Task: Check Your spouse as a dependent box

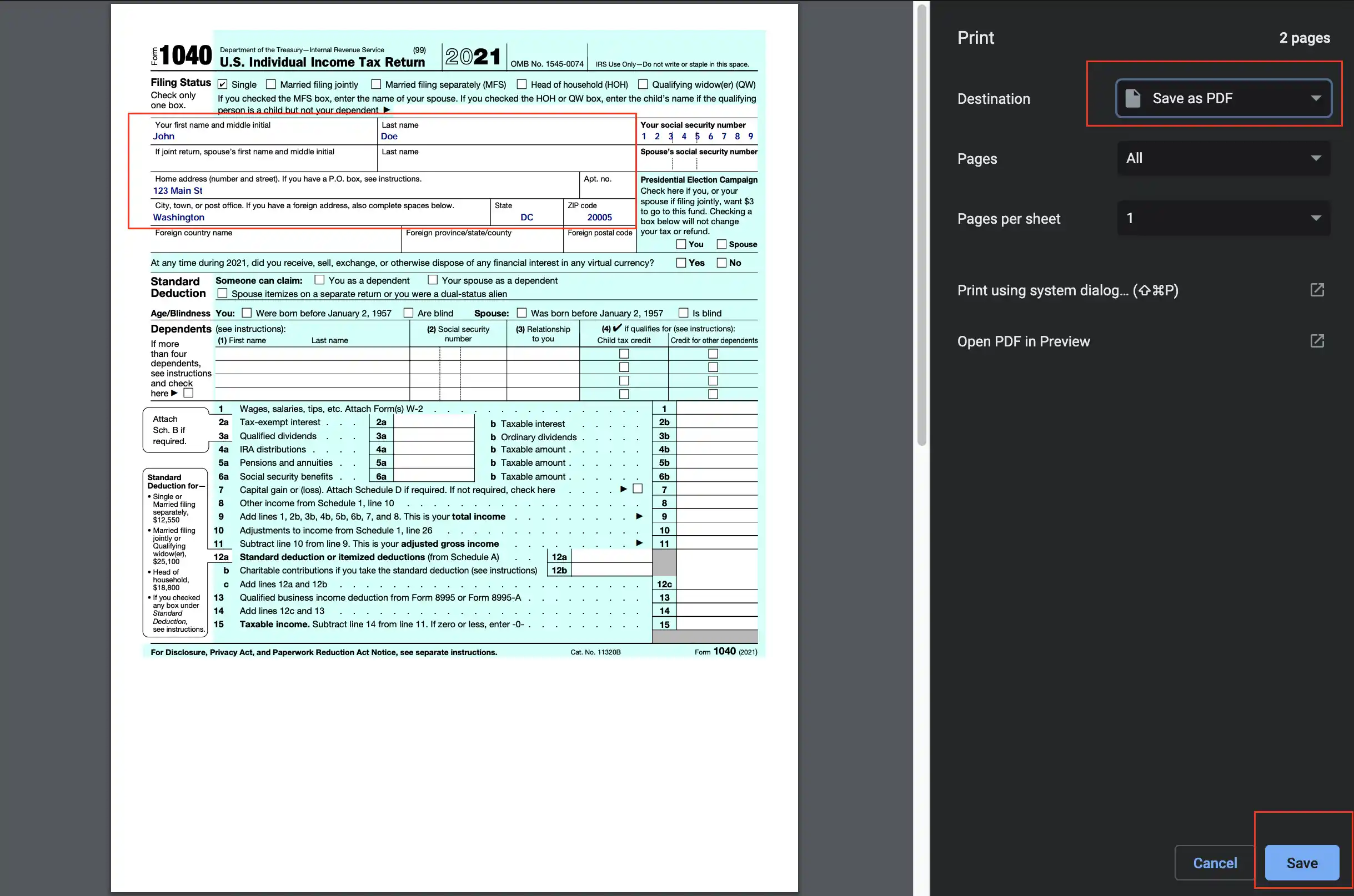Action: (433, 280)
